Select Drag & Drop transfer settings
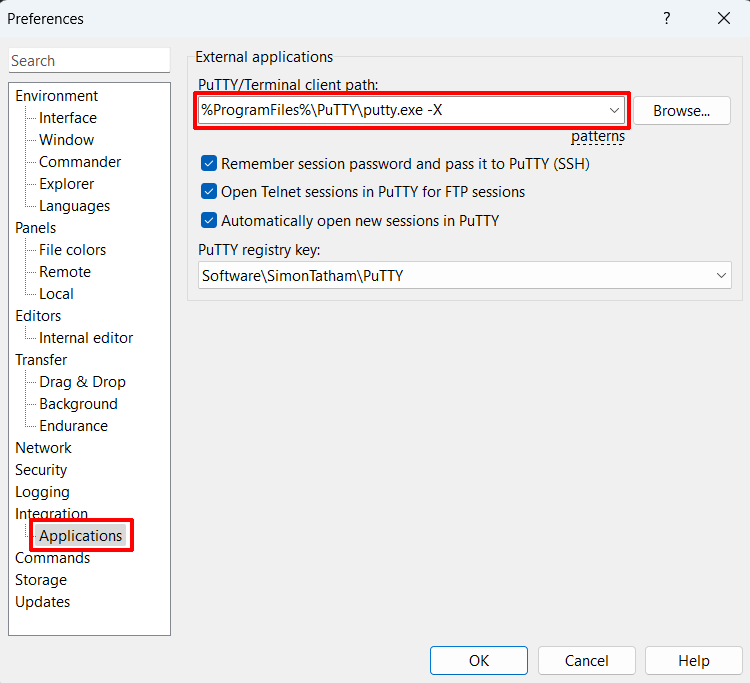 click(x=82, y=382)
